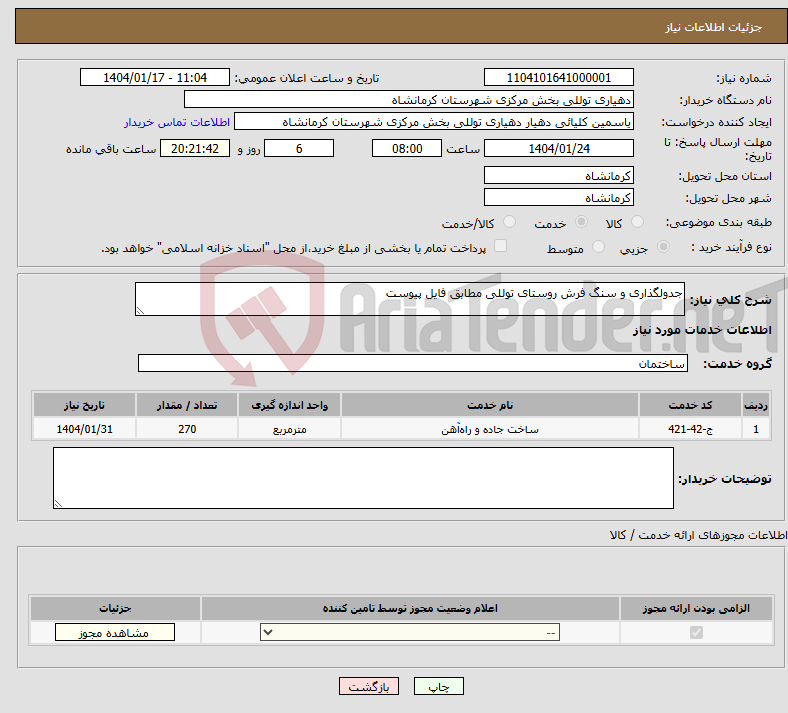
Task: Expand the اعلام وضعیت مجوز dropdown
Action: (x=410, y=633)
